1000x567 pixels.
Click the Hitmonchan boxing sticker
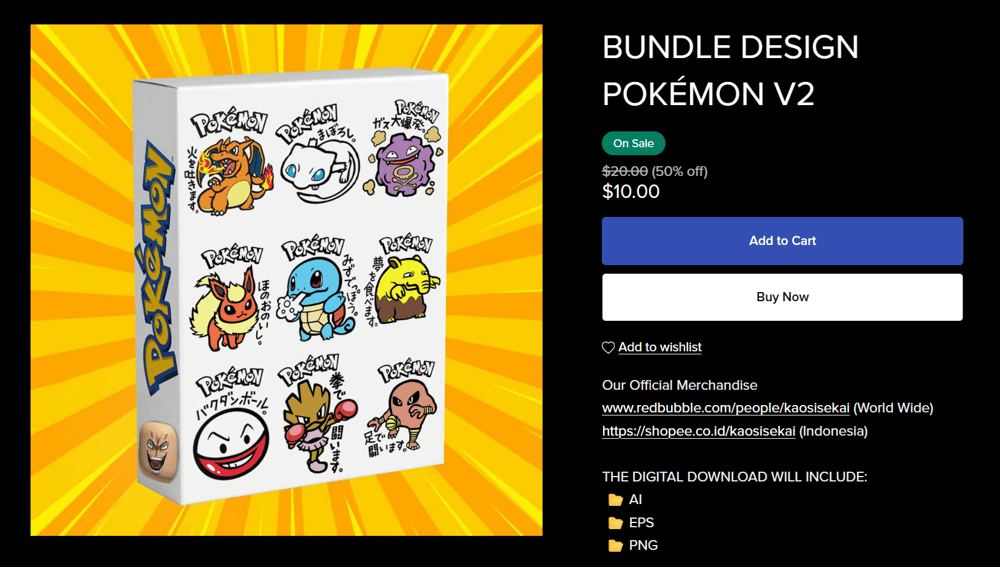point(317,418)
